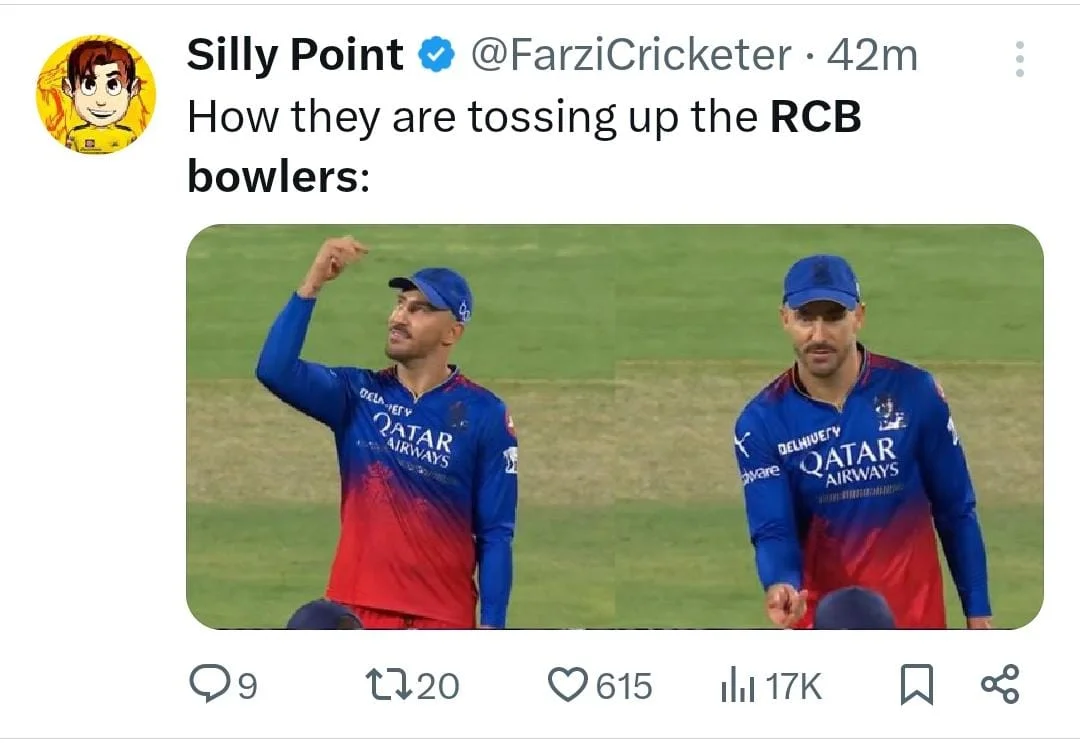Bookmark this tweet
Screen dimensions: 1080x743
coord(916,685)
